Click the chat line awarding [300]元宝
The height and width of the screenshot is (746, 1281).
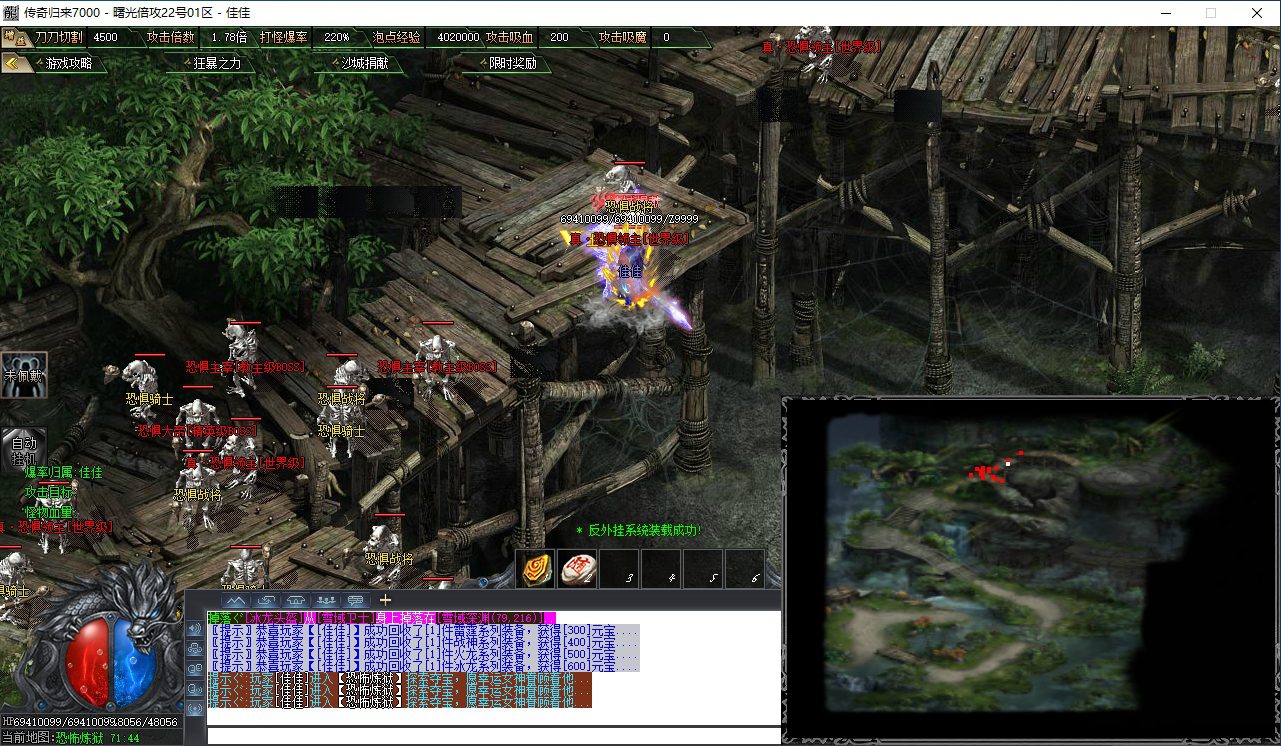(424, 631)
